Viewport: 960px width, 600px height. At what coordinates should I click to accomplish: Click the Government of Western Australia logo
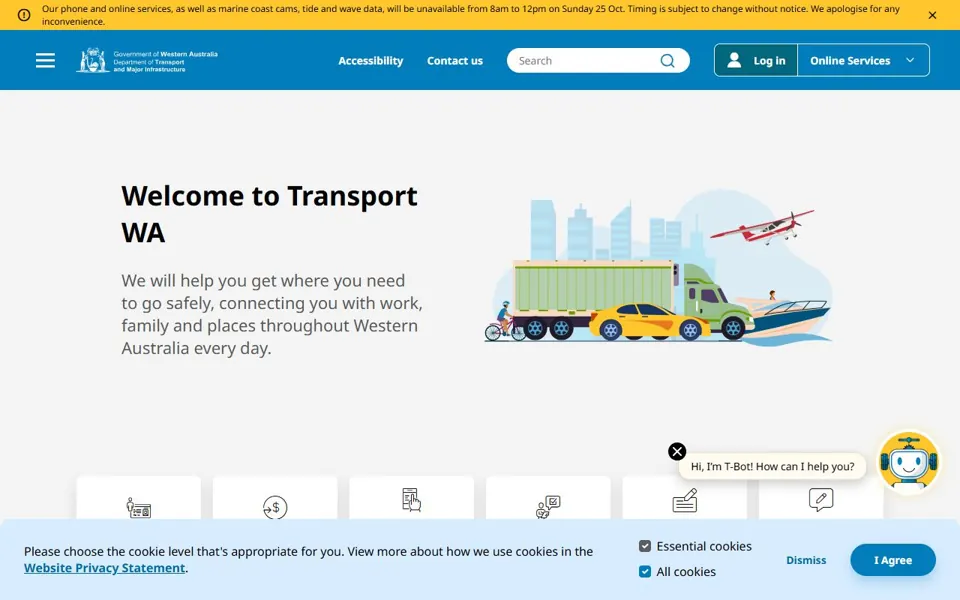147,61
